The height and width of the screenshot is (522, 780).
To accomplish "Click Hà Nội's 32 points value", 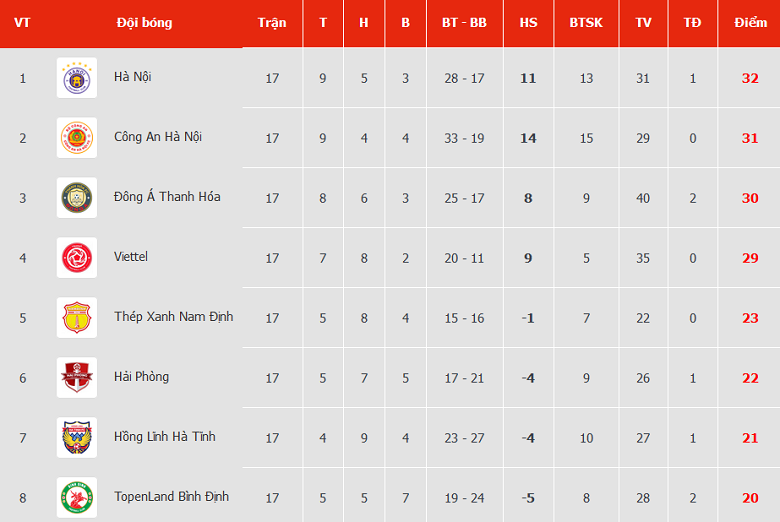I will tap(750, 78).
